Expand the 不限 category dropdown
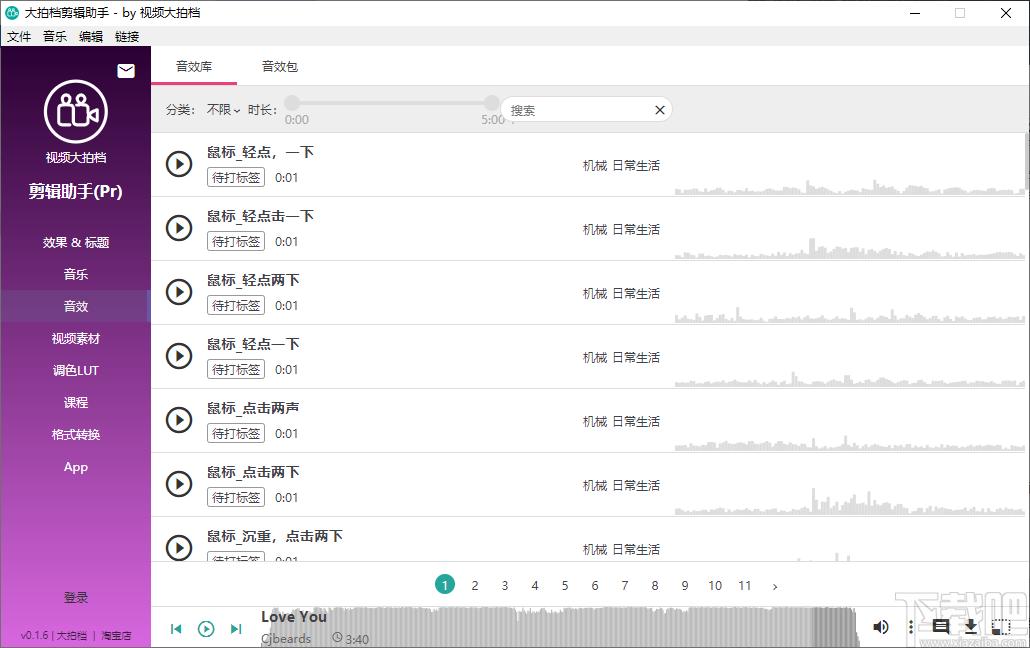This screenshot has height=648, width=1030. point(223,110)
